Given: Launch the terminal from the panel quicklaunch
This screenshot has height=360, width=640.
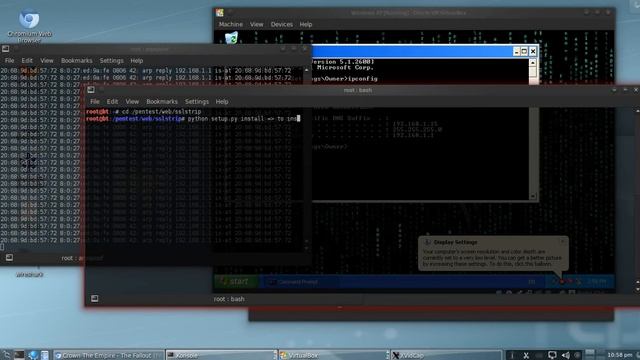Looking at the screenshot, I should point(19,355).
